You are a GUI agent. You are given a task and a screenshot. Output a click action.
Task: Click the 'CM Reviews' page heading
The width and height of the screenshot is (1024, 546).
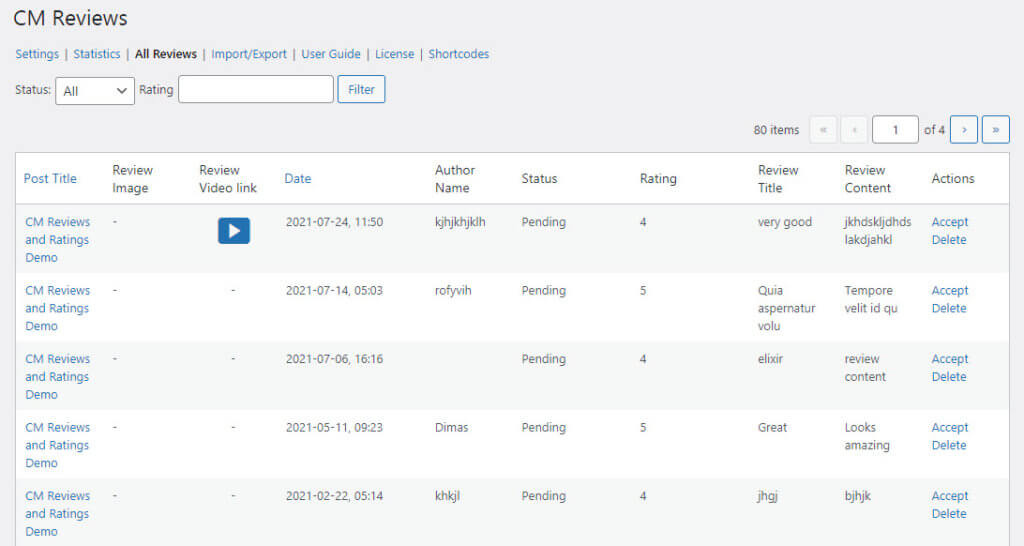(71, 18)
